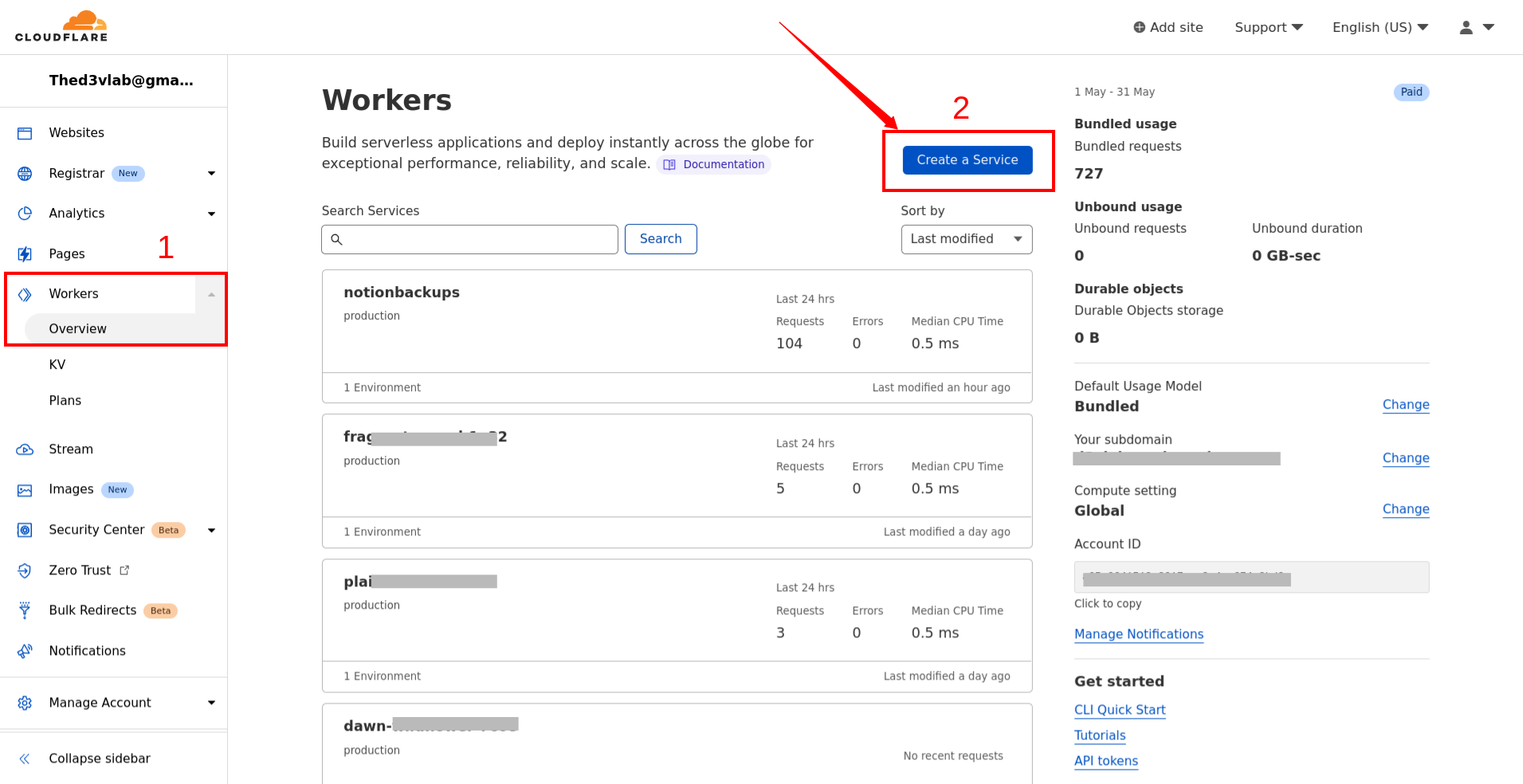The height and width of the screenshot is (784, 1523).
Task: Change your subdomain
Action: click(1406, 458)
